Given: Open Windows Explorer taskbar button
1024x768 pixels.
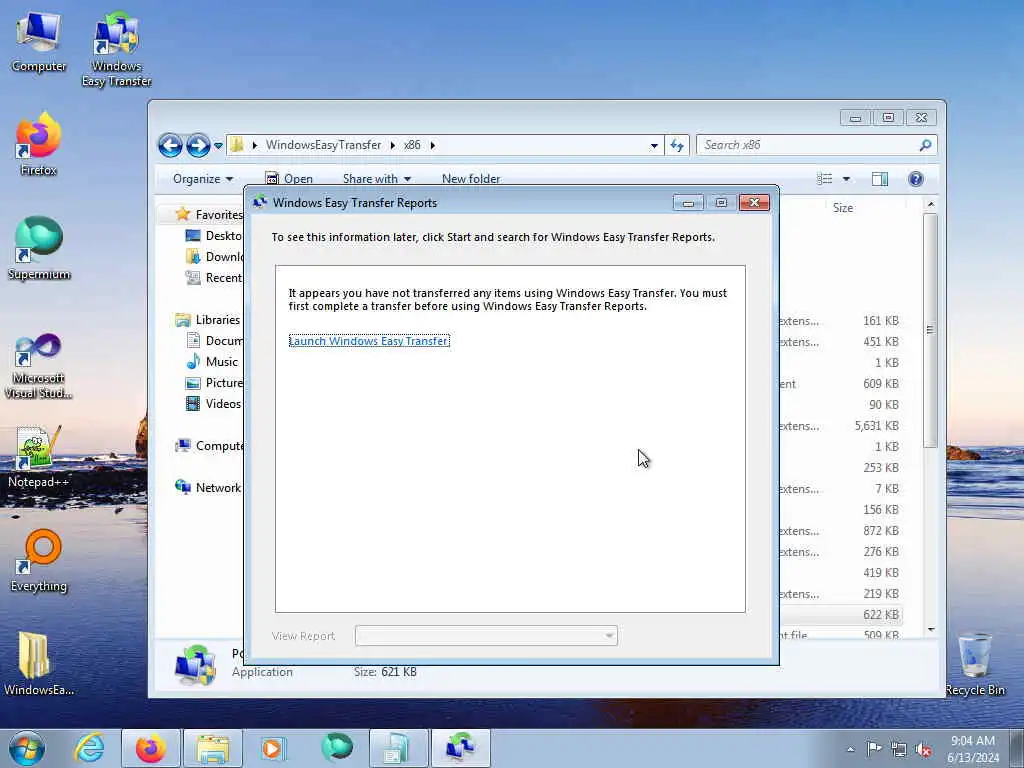Looking at the screenshot, I should click(212, 748).
